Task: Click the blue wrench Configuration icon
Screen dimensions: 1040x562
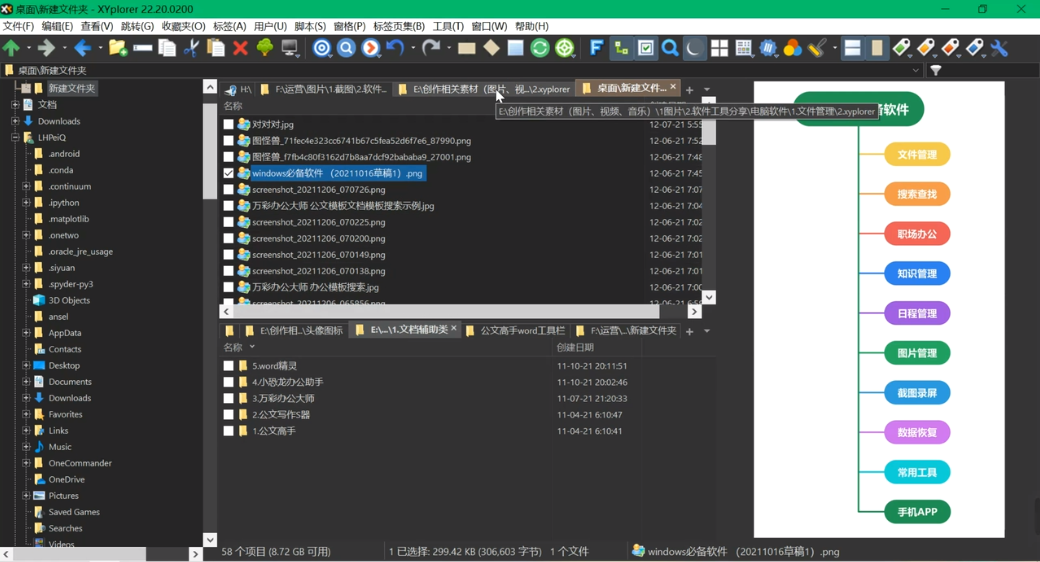Action: (x=999, y=48)
